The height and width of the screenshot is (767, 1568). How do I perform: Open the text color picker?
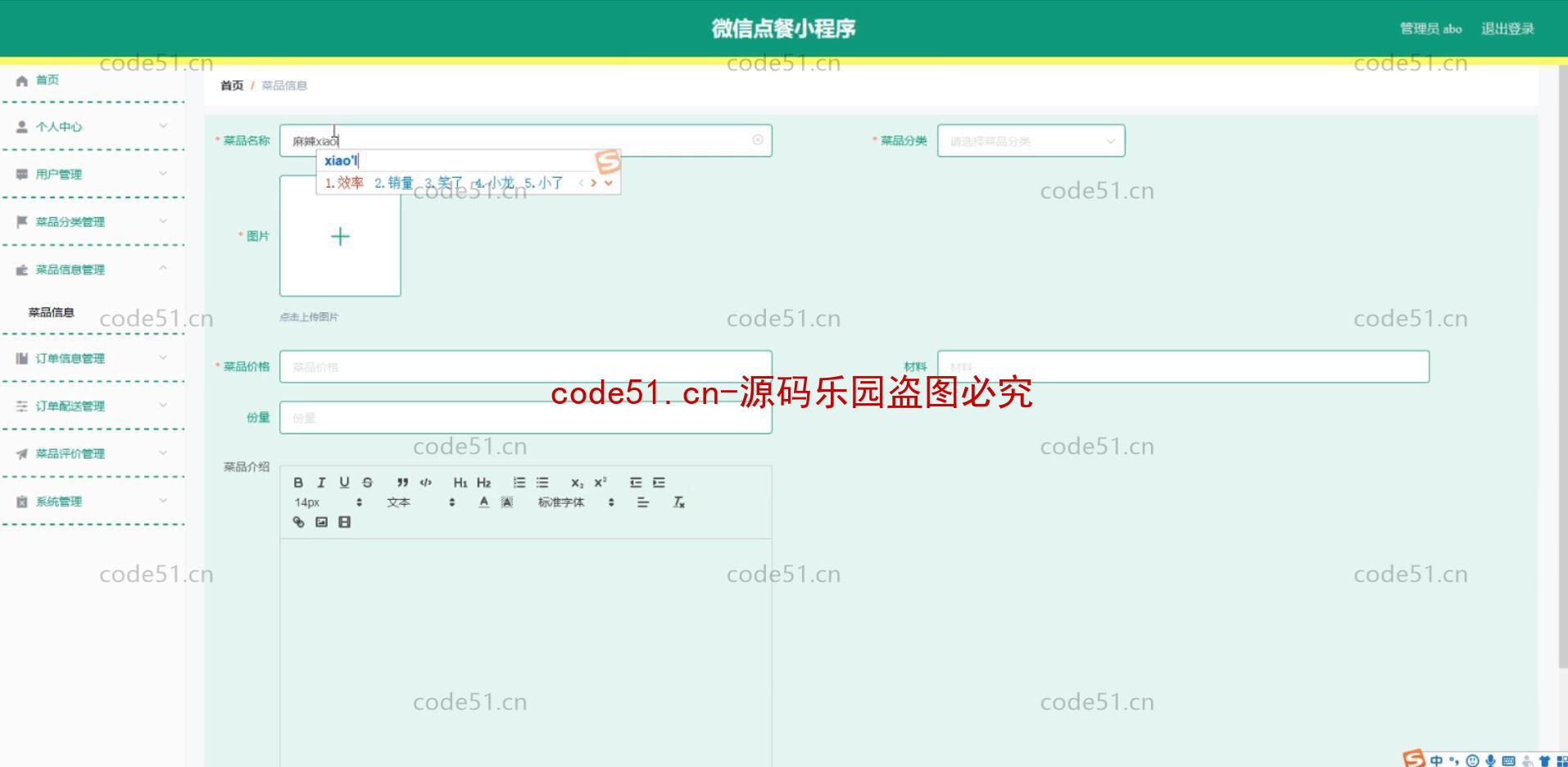click(x=484, y=502)
